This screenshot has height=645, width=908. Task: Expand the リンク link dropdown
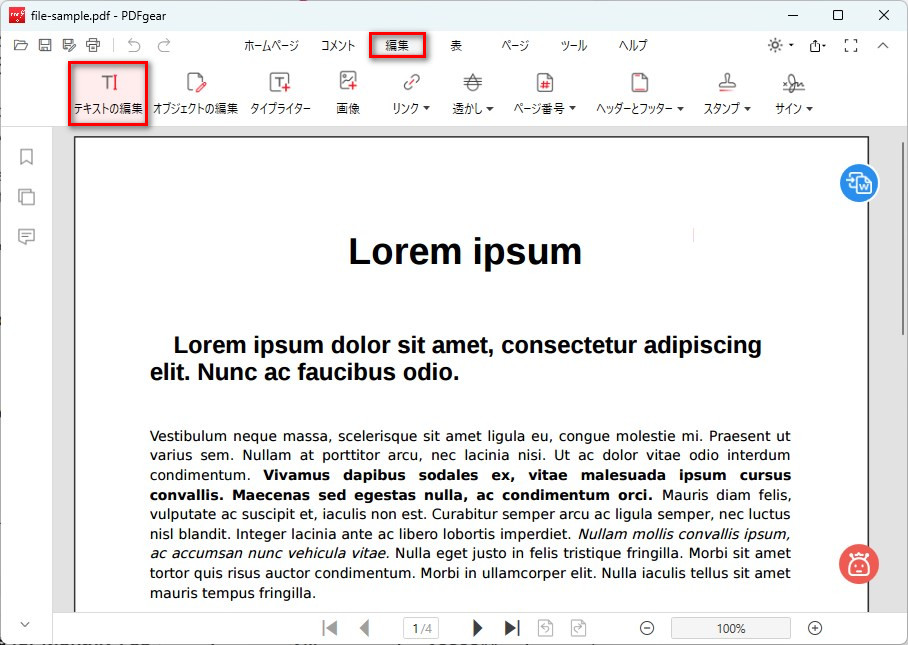pos(411,93)
